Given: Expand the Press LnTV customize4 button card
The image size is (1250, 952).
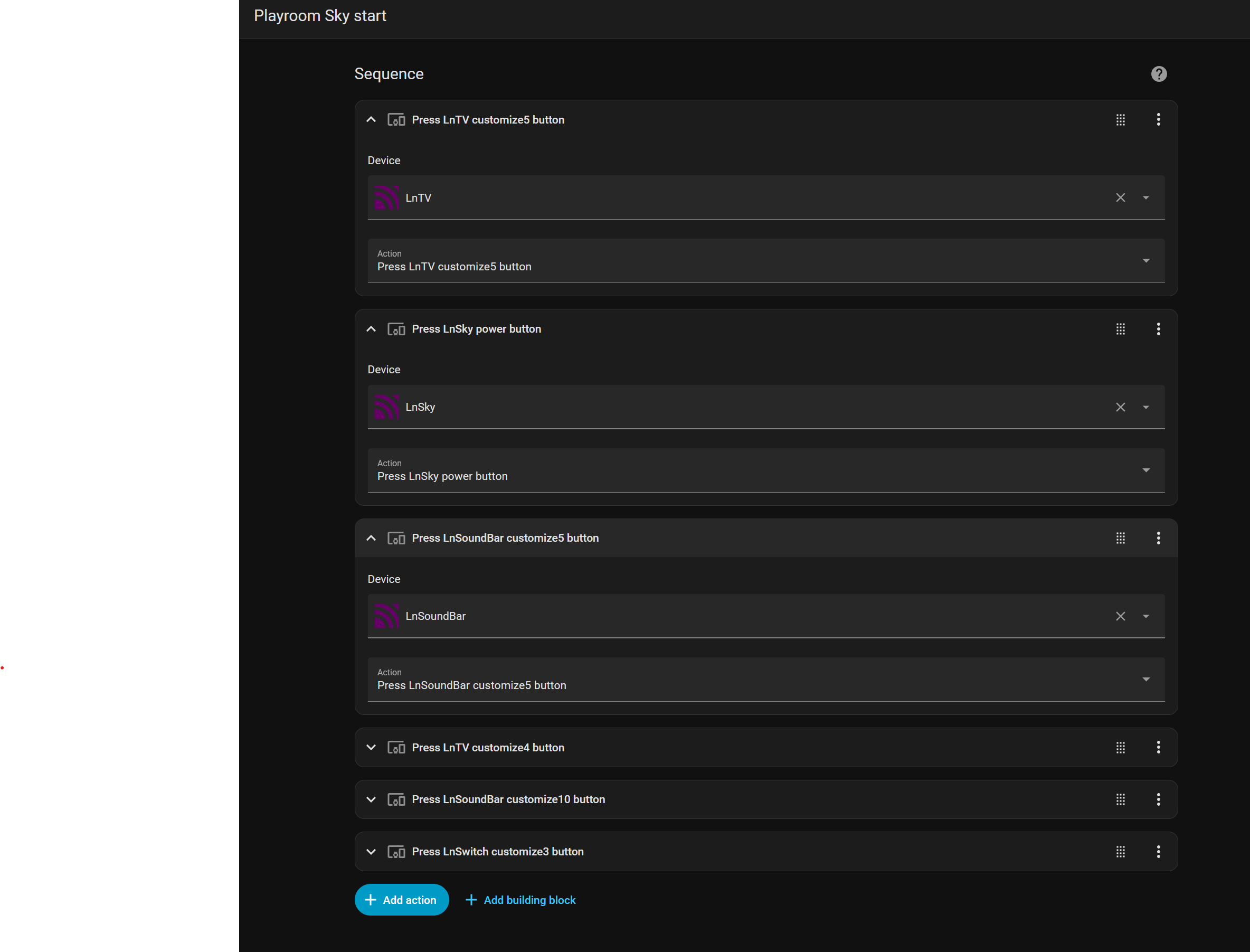Looking at the screenshot, I should click(371, 748).
